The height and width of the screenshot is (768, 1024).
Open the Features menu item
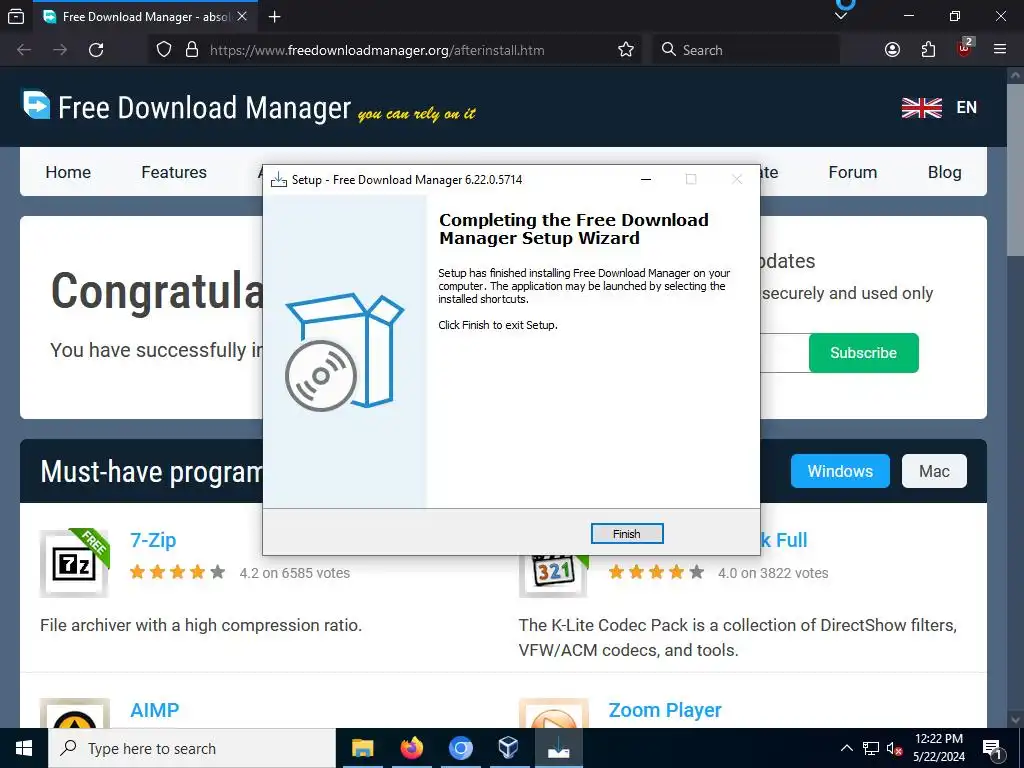(x=174, y=172)
